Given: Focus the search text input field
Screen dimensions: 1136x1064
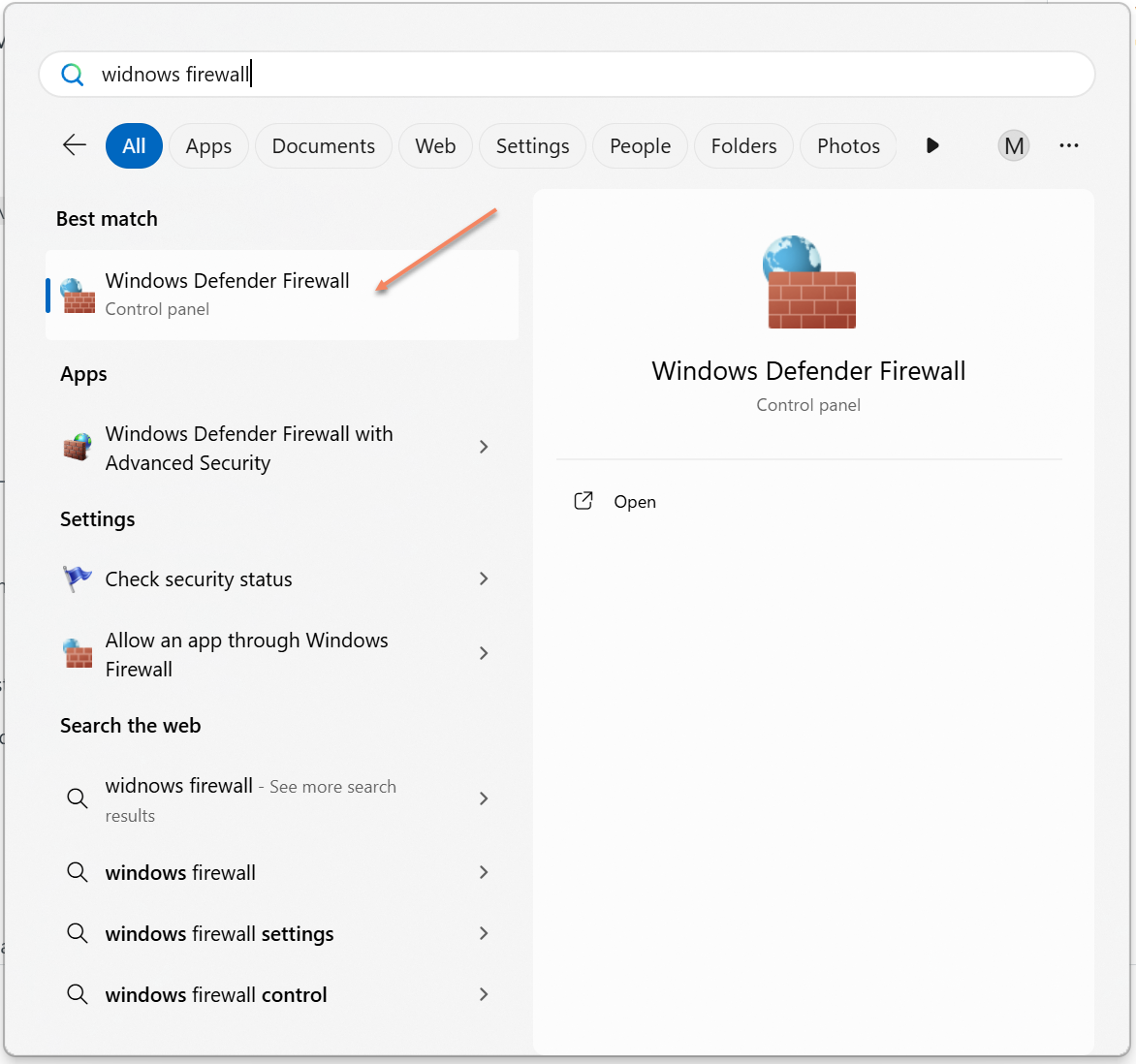Looking at the screenshot, I should pyautogui.click(x=567, y=74).
